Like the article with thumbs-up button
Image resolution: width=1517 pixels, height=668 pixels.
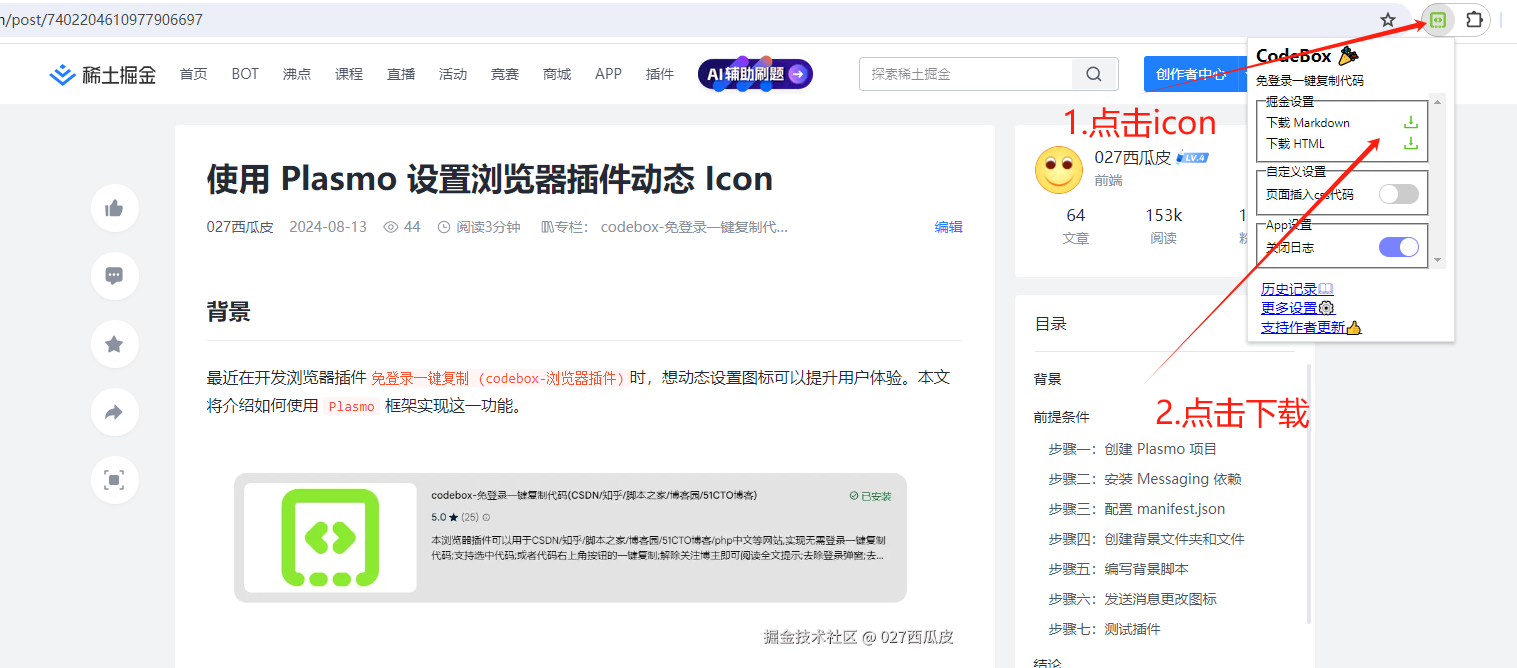click(114, 208)
